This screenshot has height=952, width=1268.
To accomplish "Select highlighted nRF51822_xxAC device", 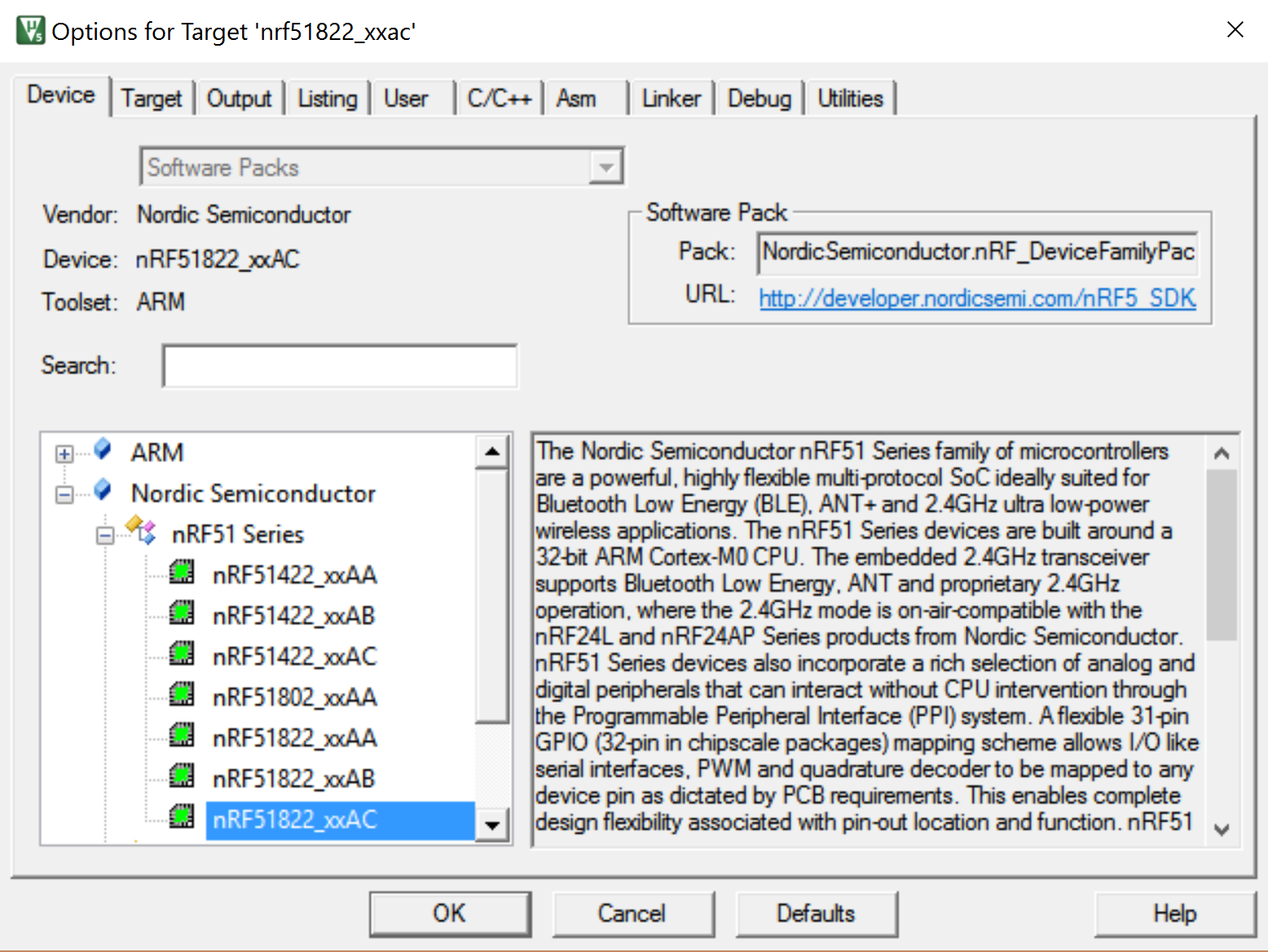I will click(x=340, y=820).
